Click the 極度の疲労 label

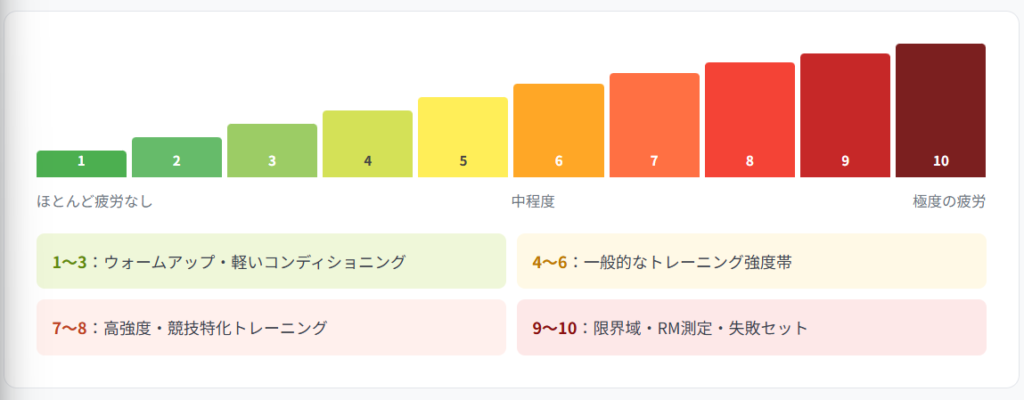pyautogui.click(x=949, y=201)
